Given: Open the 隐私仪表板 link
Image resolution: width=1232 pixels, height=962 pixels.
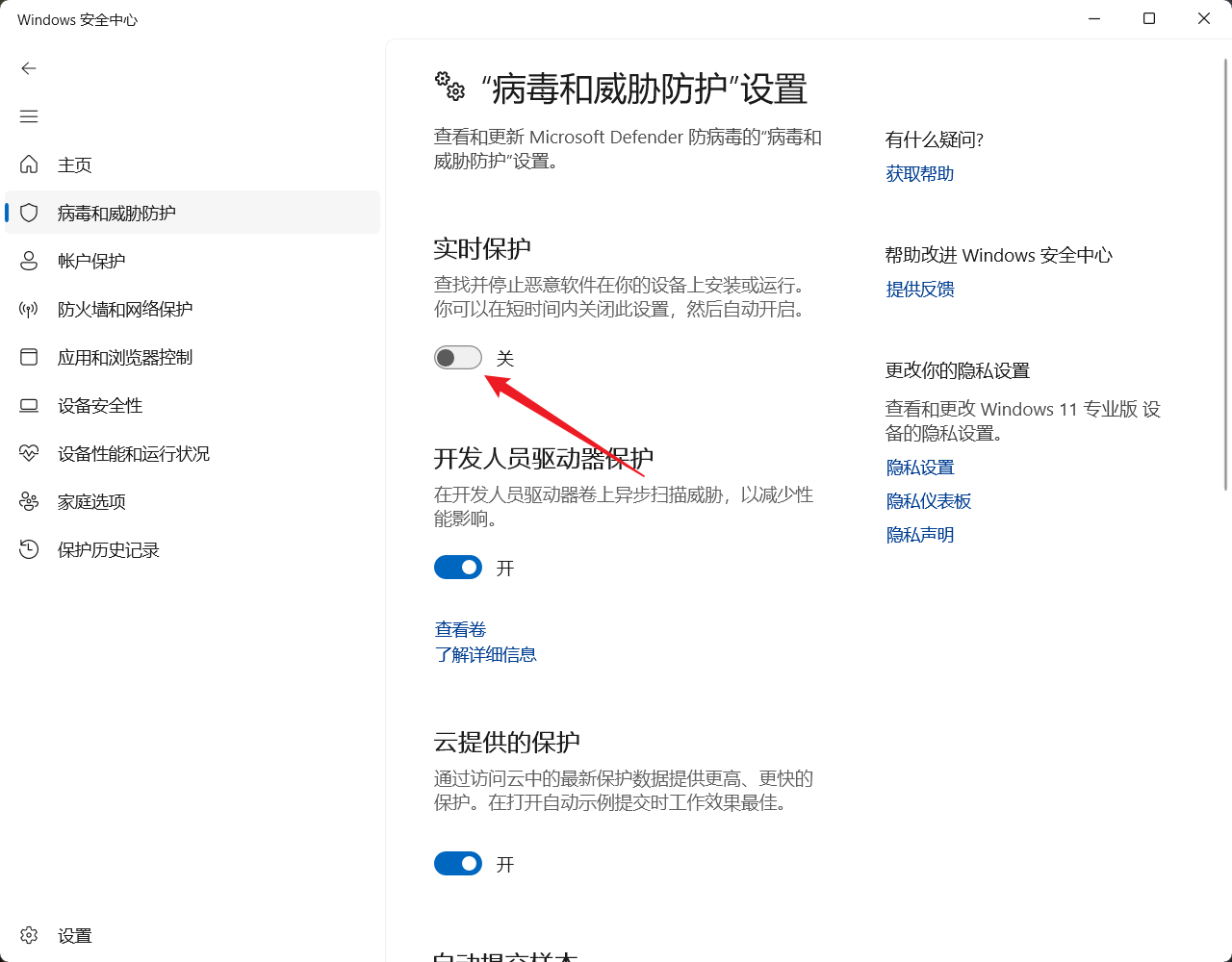Looking at the screenshot, I should (x=929, y=501).
